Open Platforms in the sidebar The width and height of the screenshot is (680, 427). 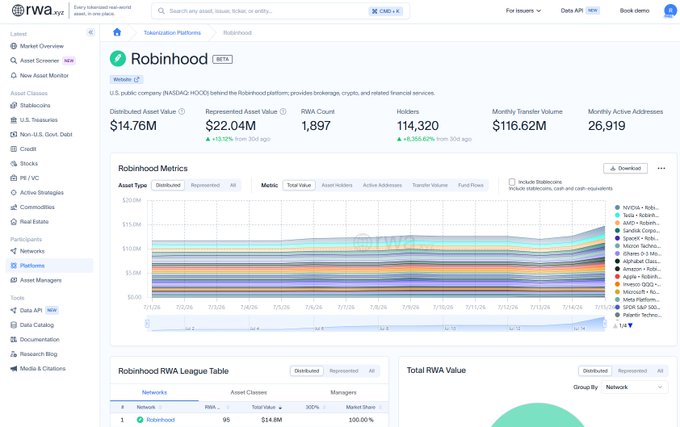click(x=49, y=266)
